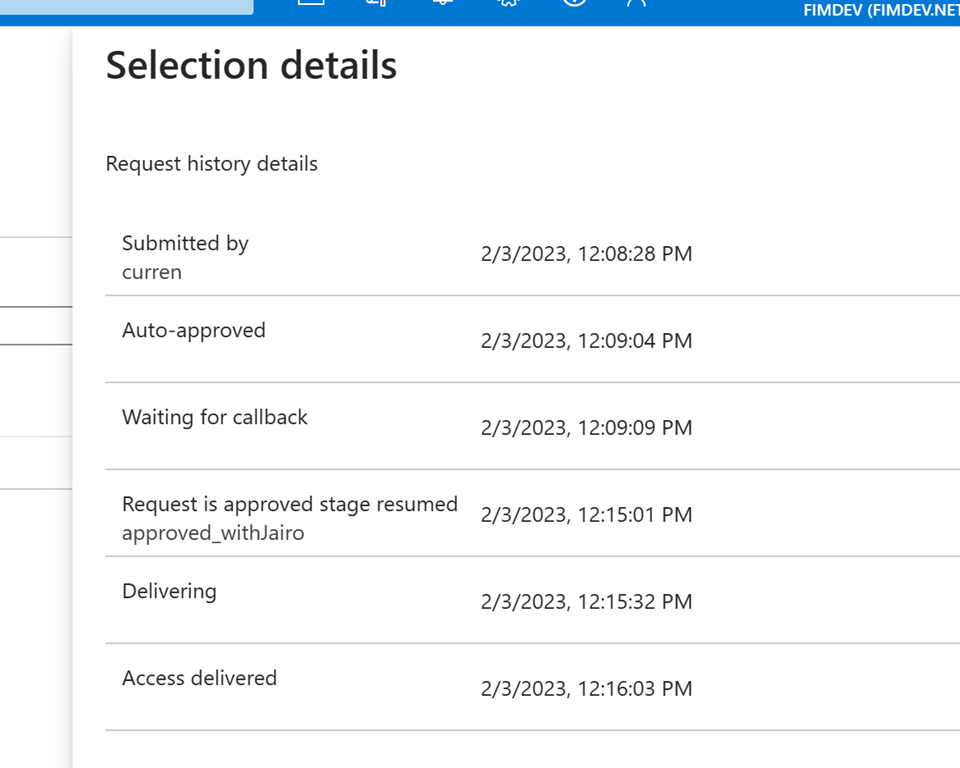Select the 'Delivering' history entry
The width and height of the screenshot is (960, 768).
point(169,591)
